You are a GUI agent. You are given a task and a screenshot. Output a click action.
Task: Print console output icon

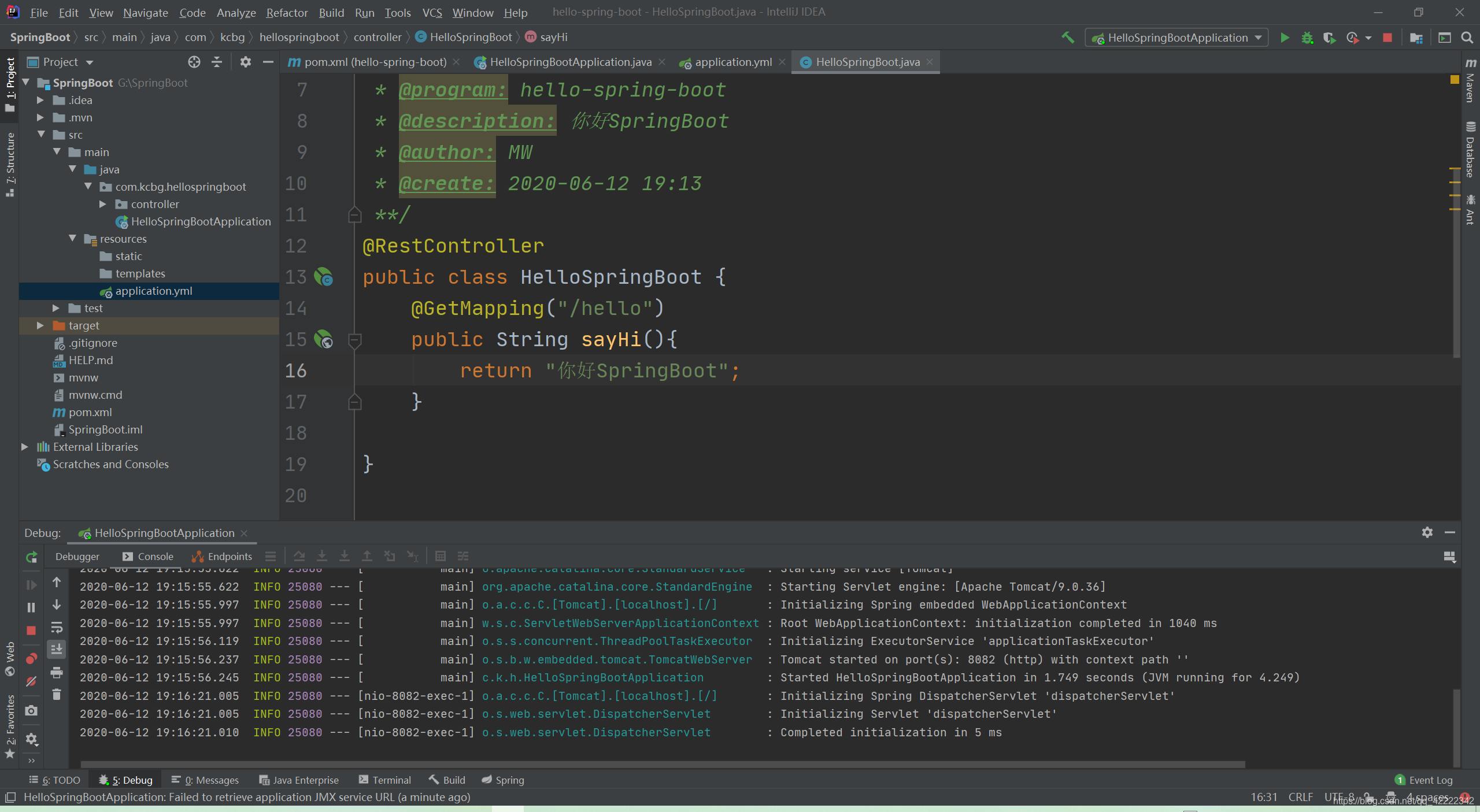(x=57, y=672)
